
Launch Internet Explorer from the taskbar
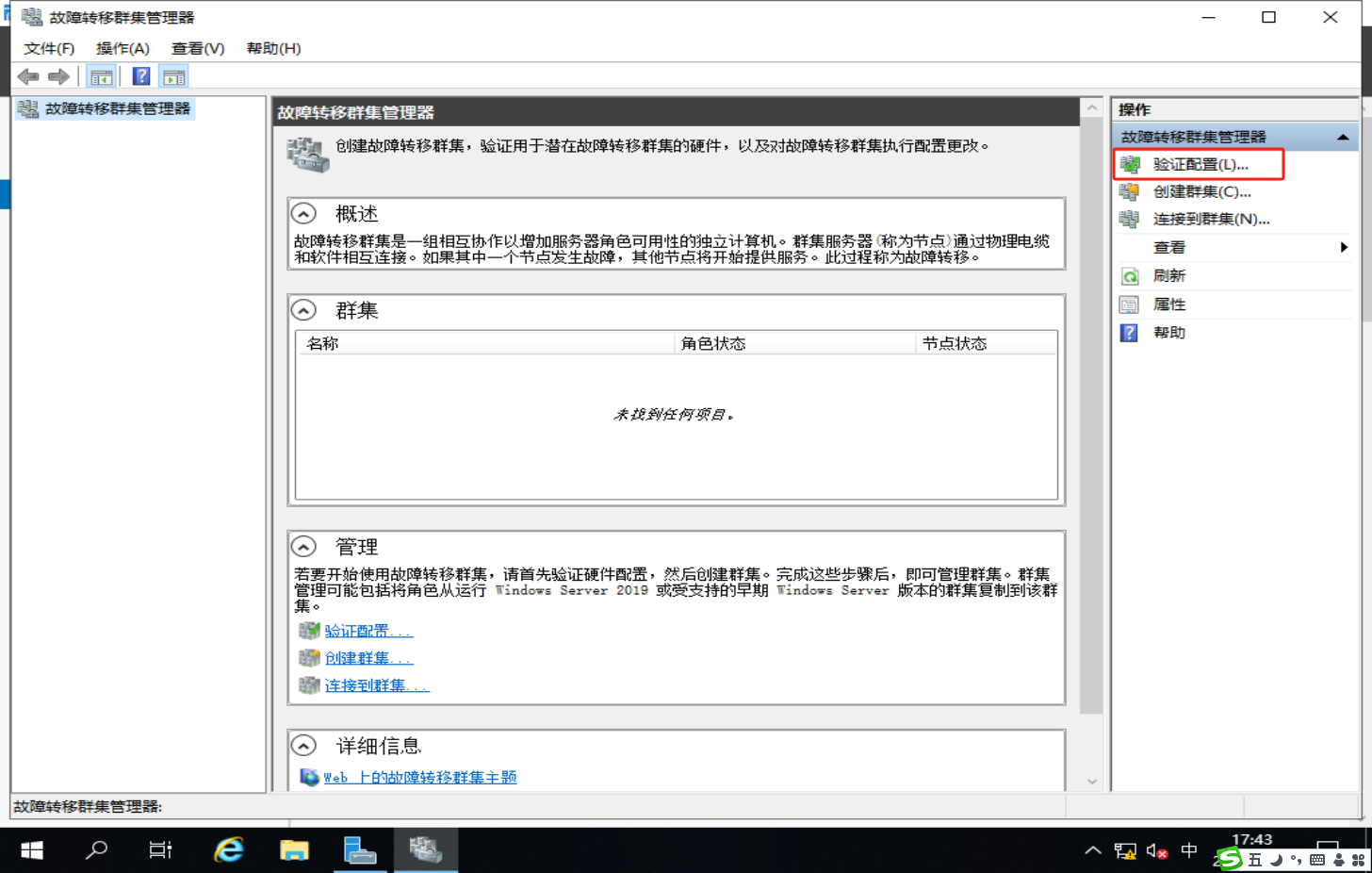pyautogui.click(x=227, y=849)
